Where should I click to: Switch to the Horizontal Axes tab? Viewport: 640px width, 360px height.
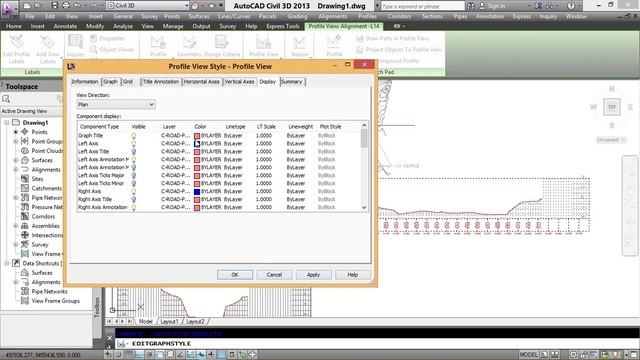pyautogui.click(x=202, y=82)
